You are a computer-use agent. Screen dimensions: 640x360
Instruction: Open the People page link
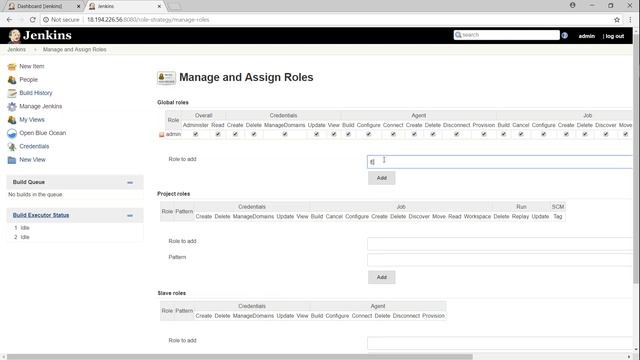[x=29, y=80]
